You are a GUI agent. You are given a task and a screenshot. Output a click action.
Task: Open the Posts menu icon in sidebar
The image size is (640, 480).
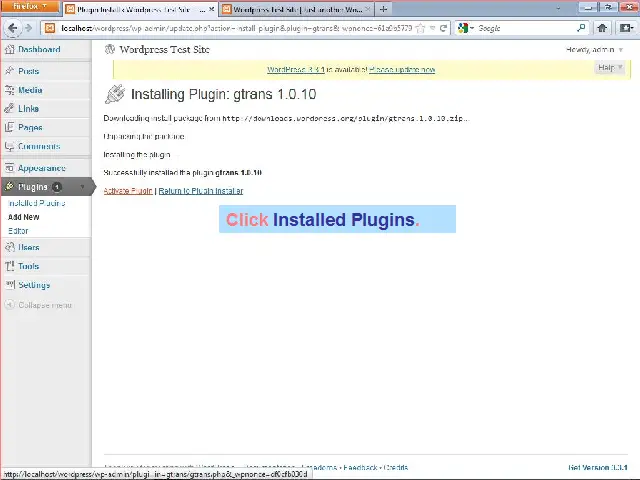click(9, 71)
